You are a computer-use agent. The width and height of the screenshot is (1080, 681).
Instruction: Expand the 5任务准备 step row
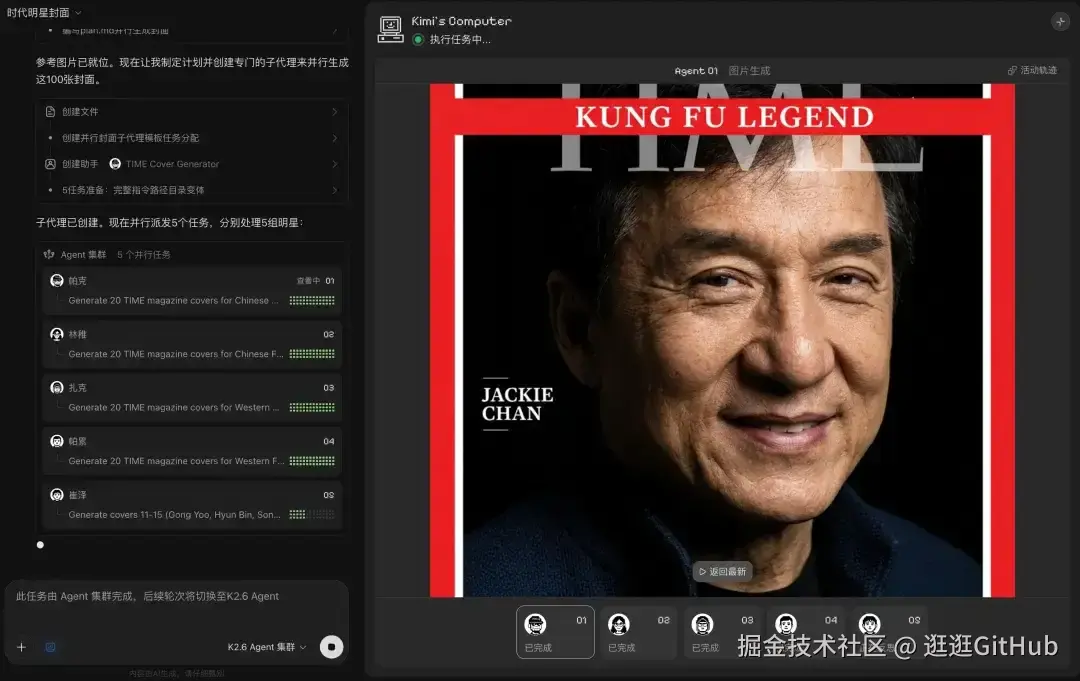[192, 190]
